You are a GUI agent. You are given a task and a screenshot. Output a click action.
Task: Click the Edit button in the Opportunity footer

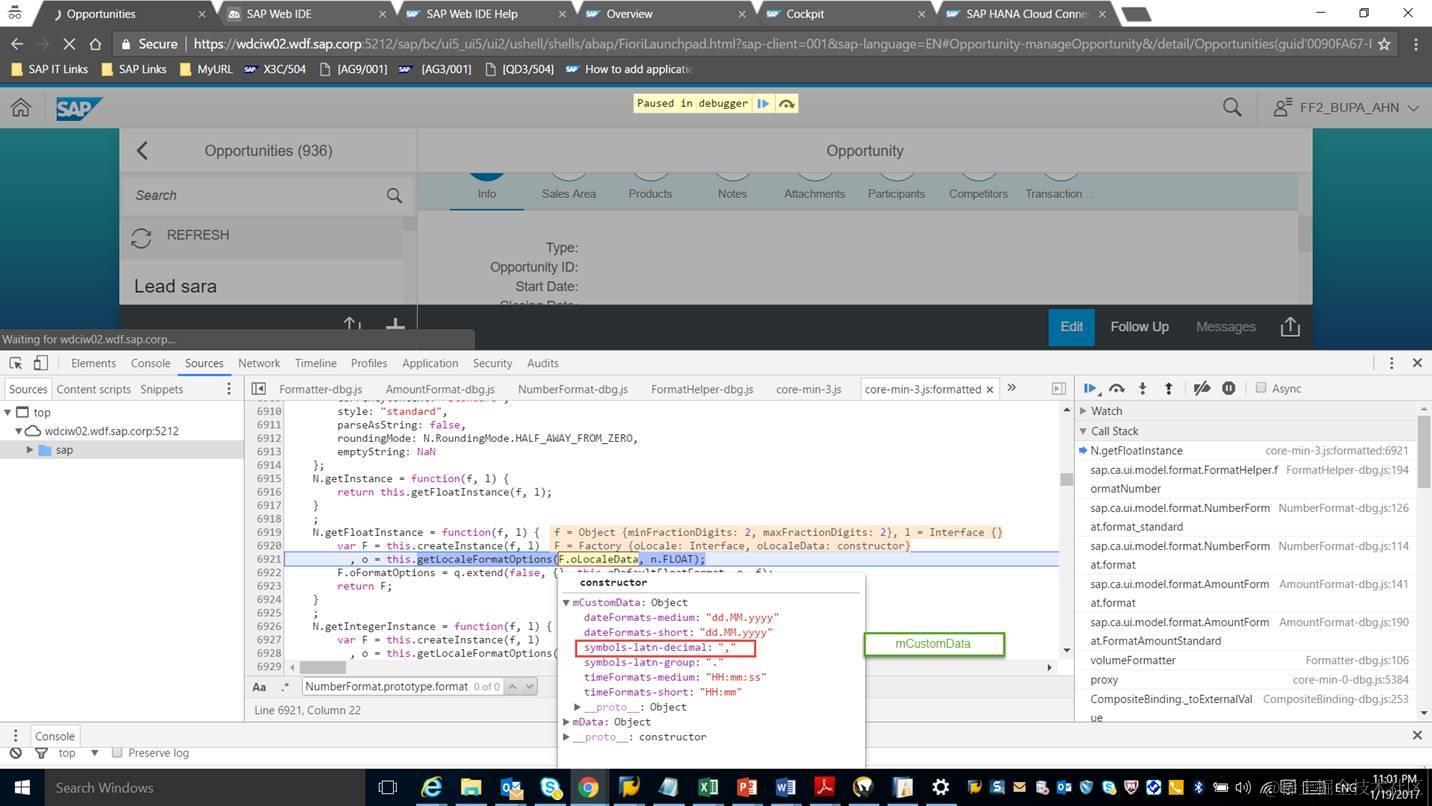(x=1071, y=327)
